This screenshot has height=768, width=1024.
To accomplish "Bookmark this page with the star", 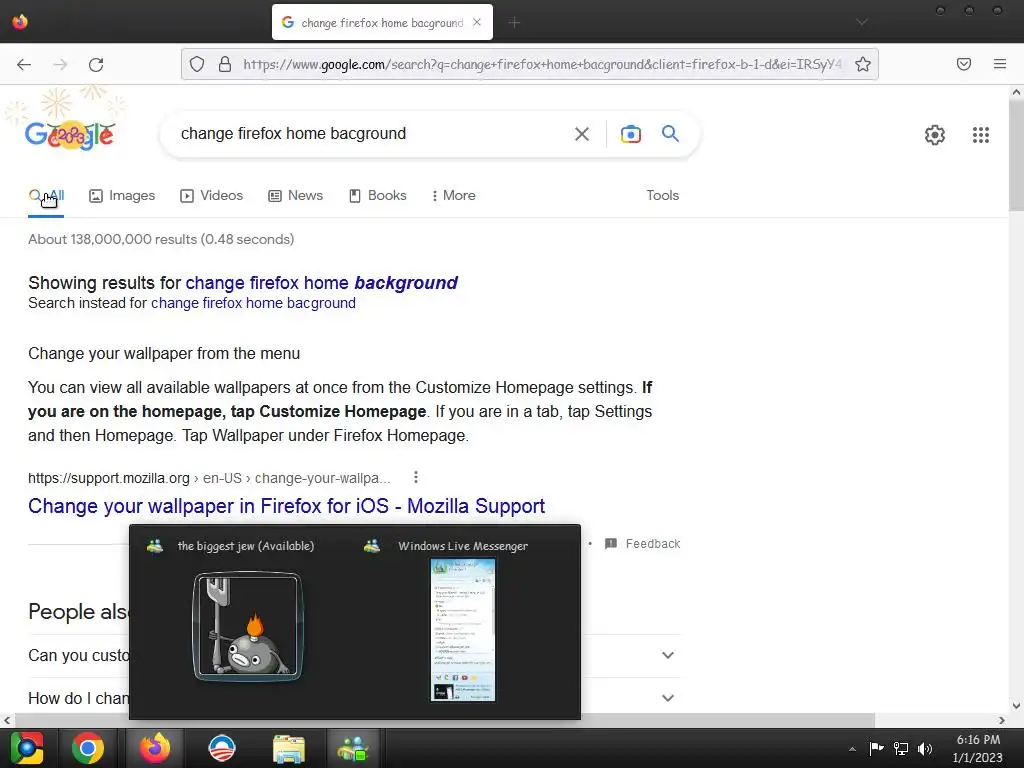I will point(863,64).
